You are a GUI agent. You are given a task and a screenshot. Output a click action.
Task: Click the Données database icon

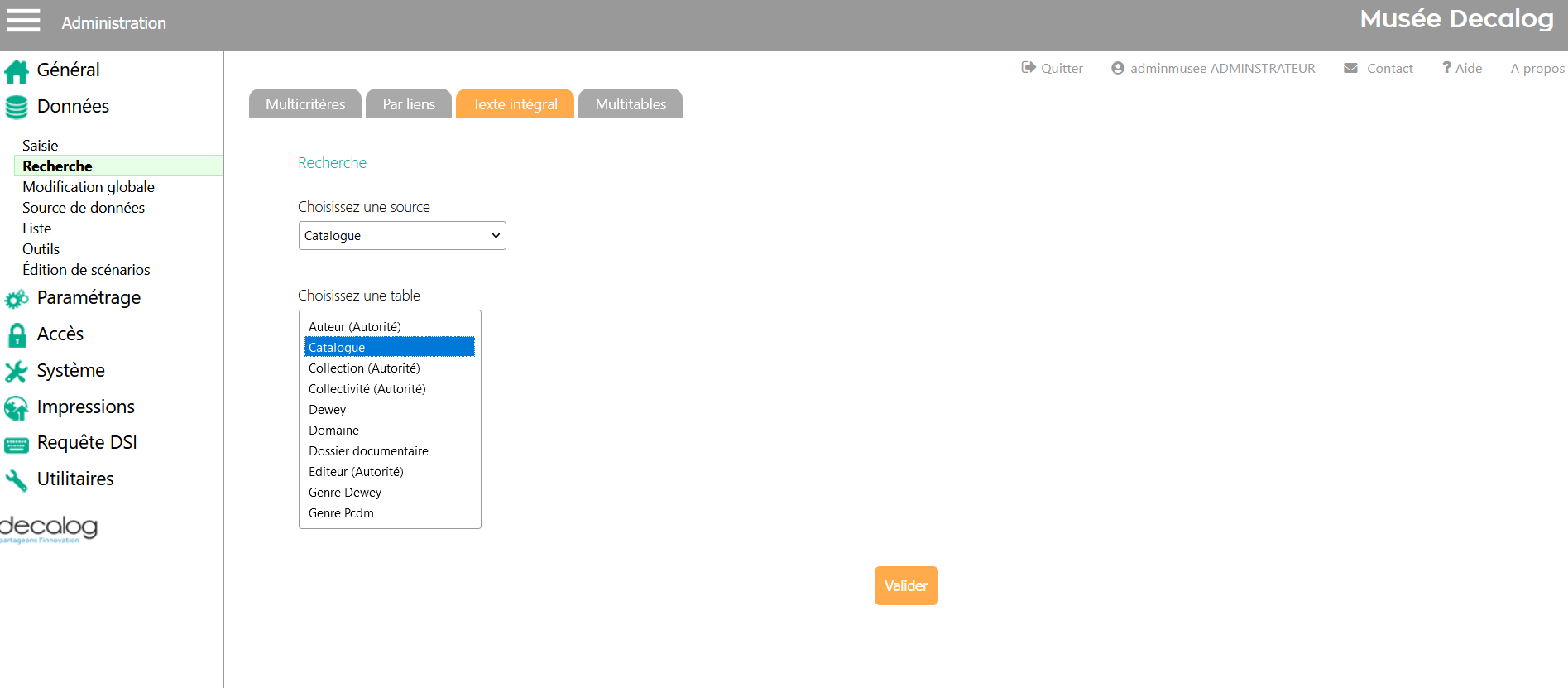[x=17, y=108]
